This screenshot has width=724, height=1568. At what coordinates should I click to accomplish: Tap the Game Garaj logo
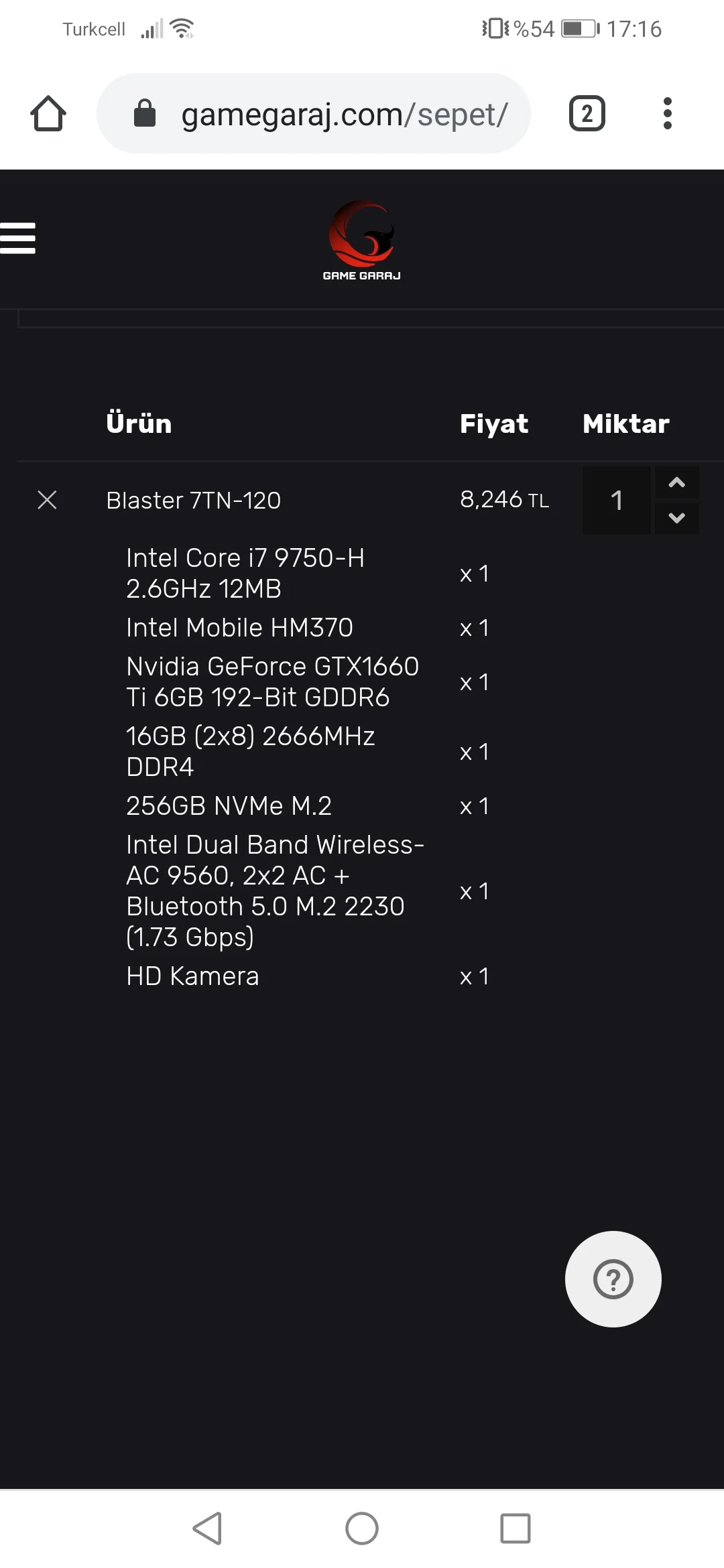(x=362, y=240)
